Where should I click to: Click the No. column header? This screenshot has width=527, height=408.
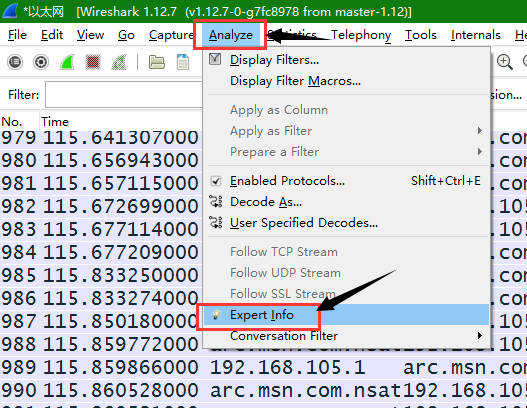coord(12,121)
